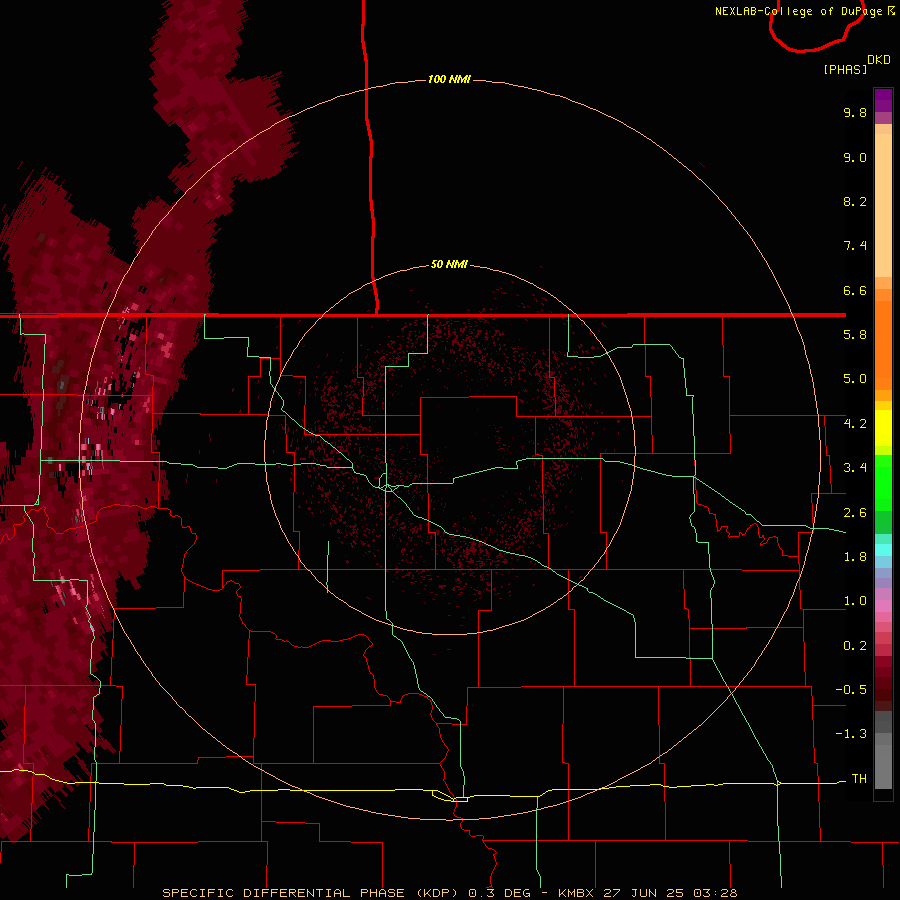Click the 27 JUN 25 03:28 timestamp
Screen dimensions: 900x900
click(x=669, y=893)
